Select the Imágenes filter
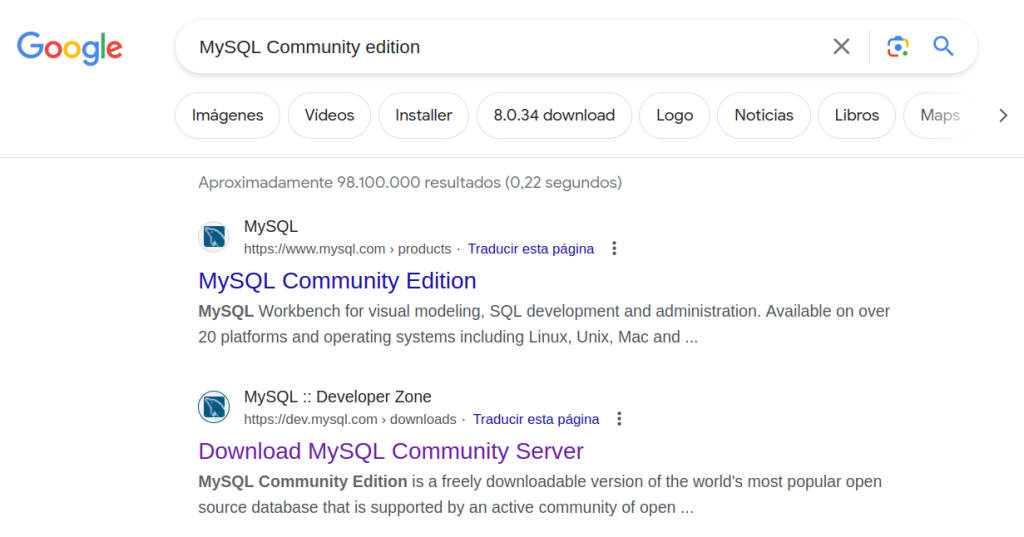1024x537 pixels. 227,115
